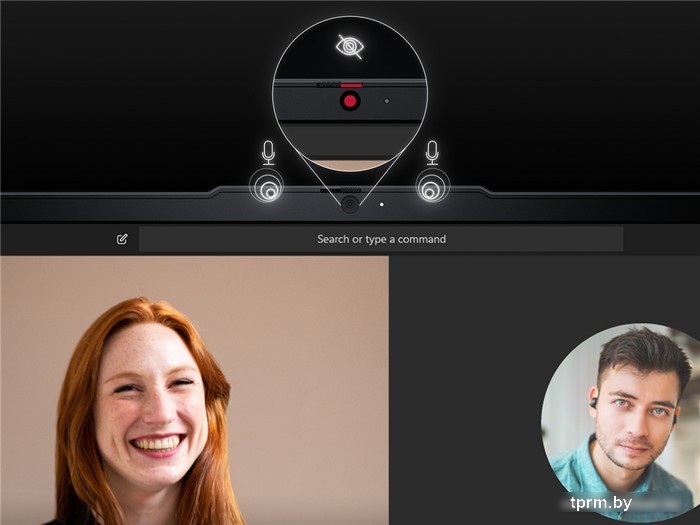
Task: Click the webcam lens on the bezel
Action: tap(349, 204)
